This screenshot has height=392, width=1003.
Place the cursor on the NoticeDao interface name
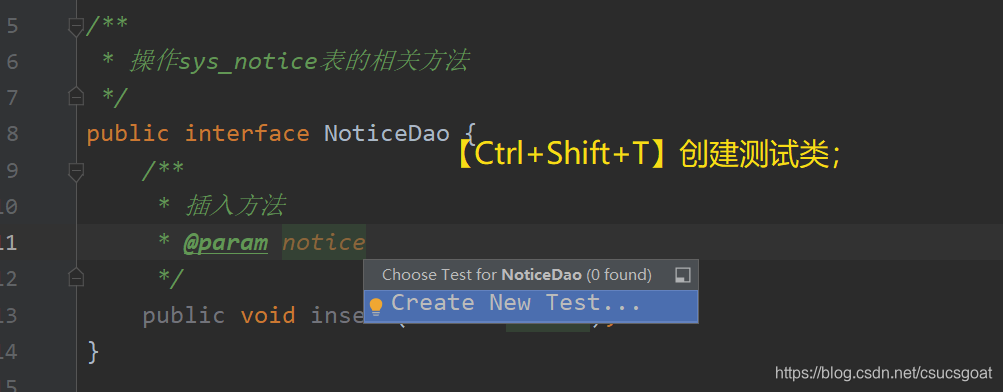click(387, 134)
